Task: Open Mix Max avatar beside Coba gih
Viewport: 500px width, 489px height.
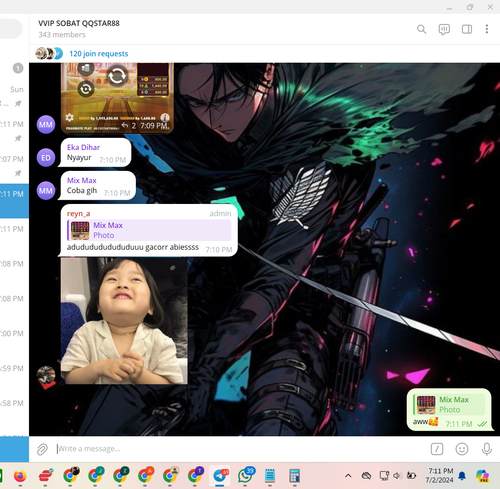Action: pos(46,191)
